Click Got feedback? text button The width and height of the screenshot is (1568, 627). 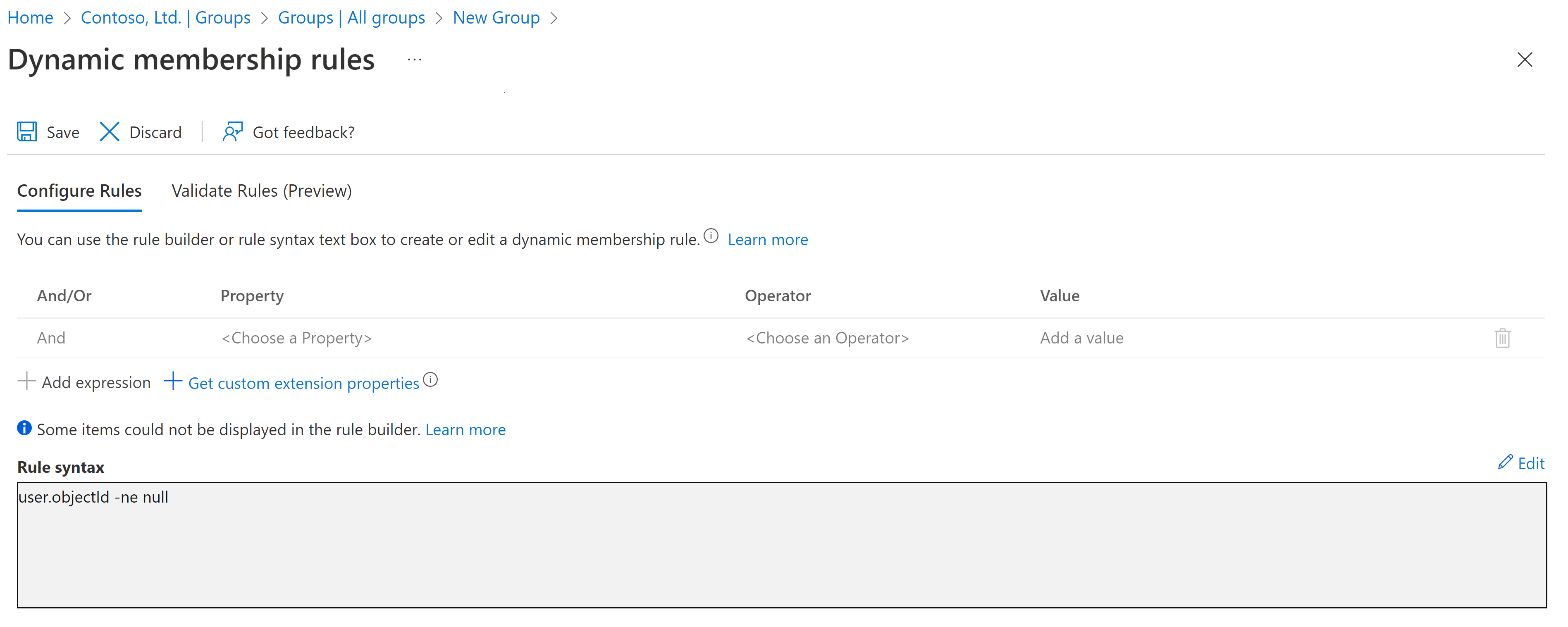tap(303, 133)
